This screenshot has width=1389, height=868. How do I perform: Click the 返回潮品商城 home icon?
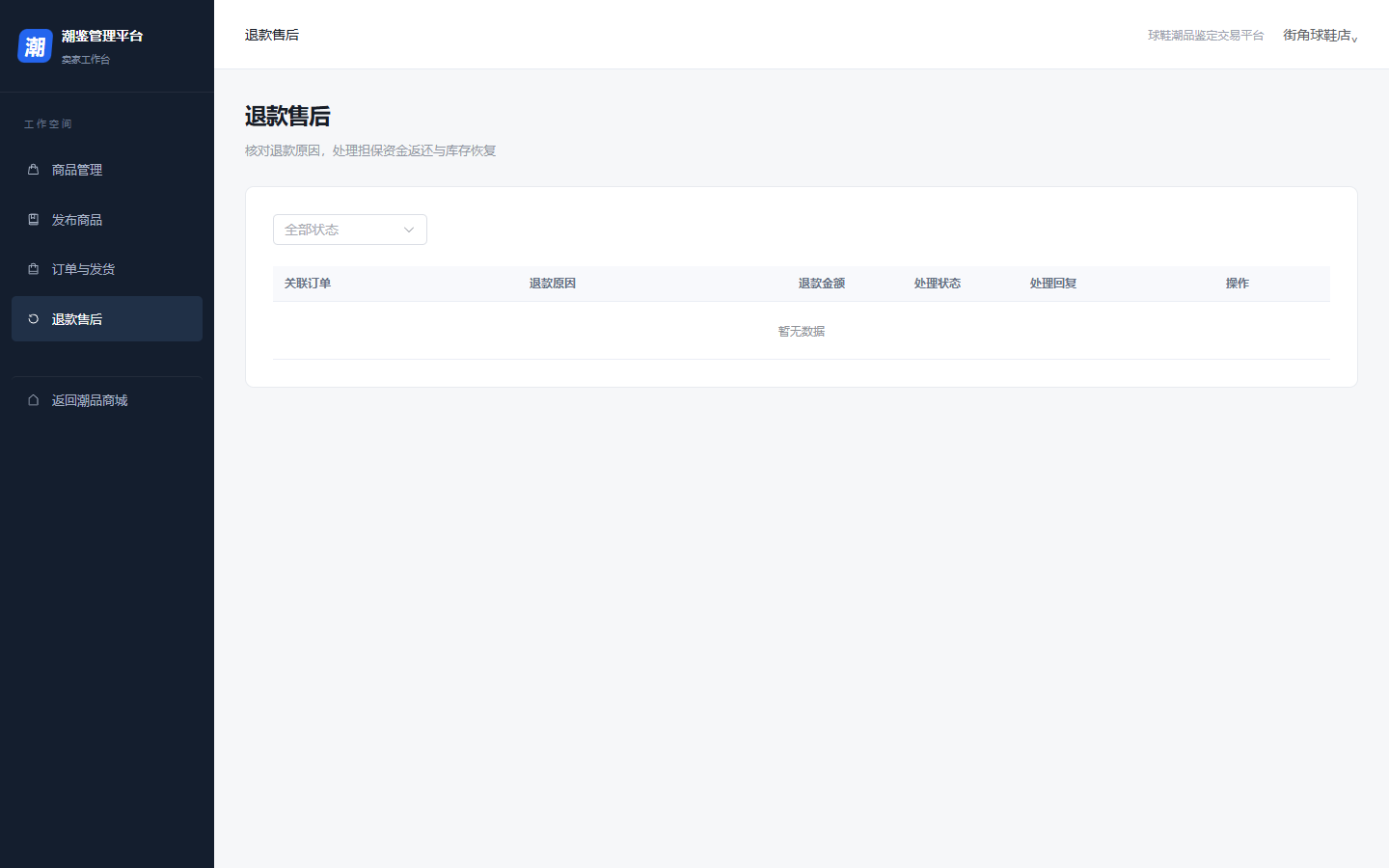[33, 400]
